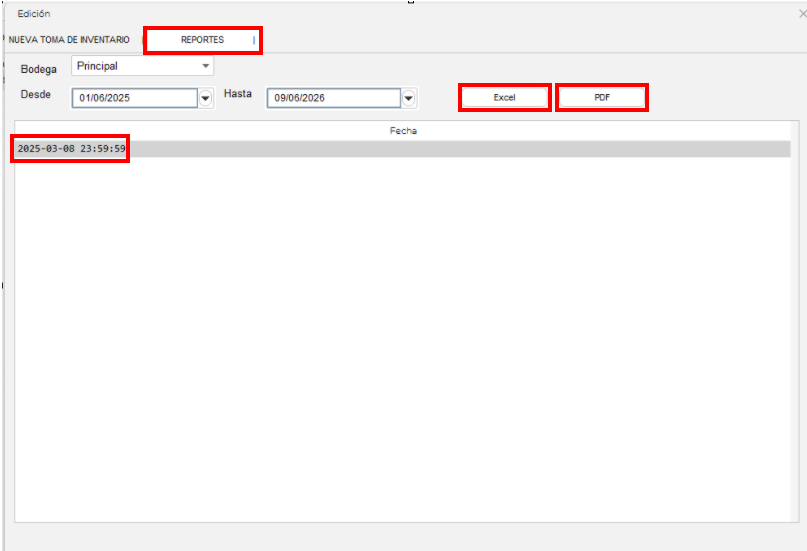The height and width of the screenshot is (551, 807).
Task: Click the Edición window title
Action: [x=34, y=14]
